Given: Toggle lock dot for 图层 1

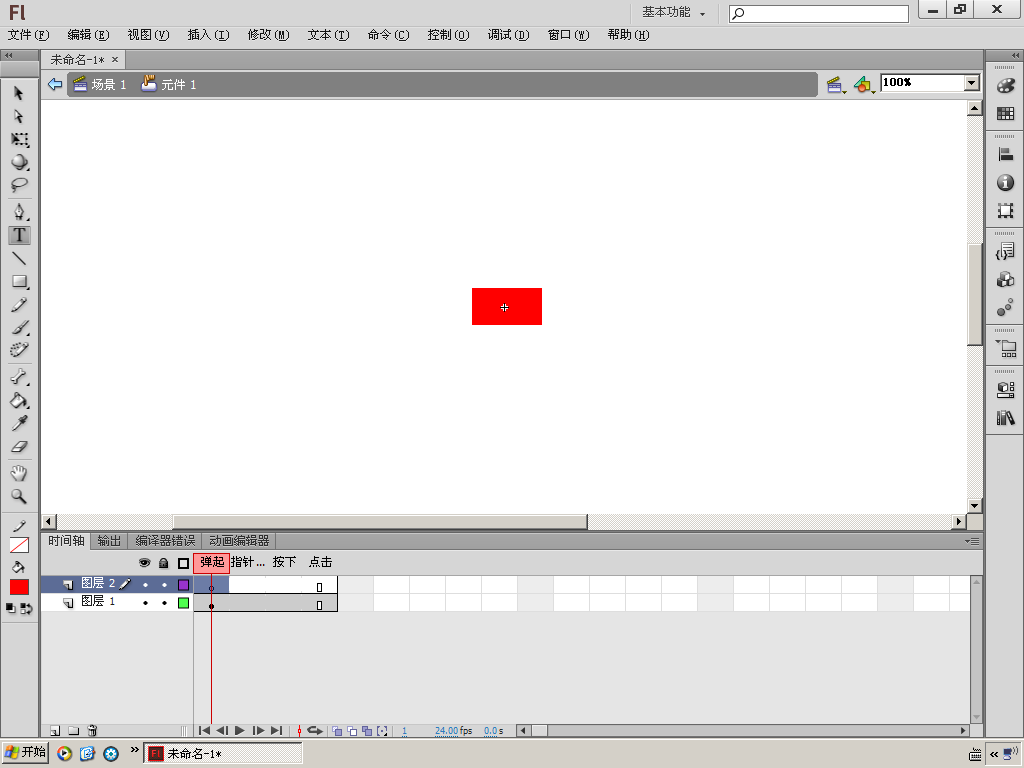Looking at the screenshot, I should point(164,603).
